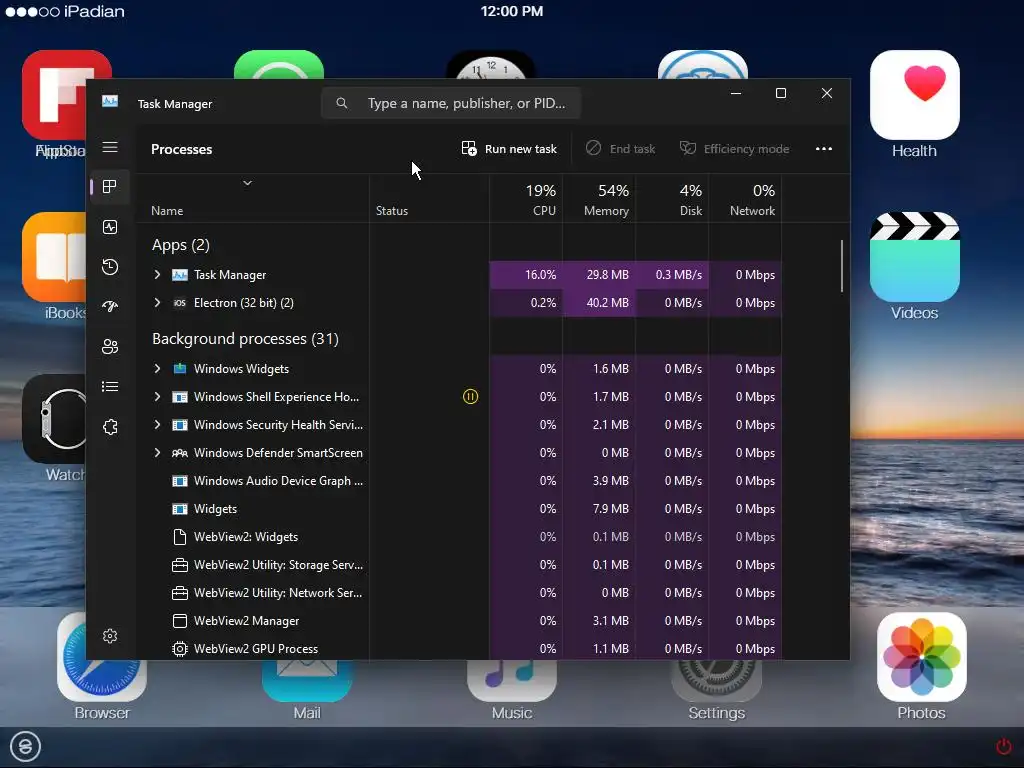Select Windows Audio Device Graph row

point(458,481)
